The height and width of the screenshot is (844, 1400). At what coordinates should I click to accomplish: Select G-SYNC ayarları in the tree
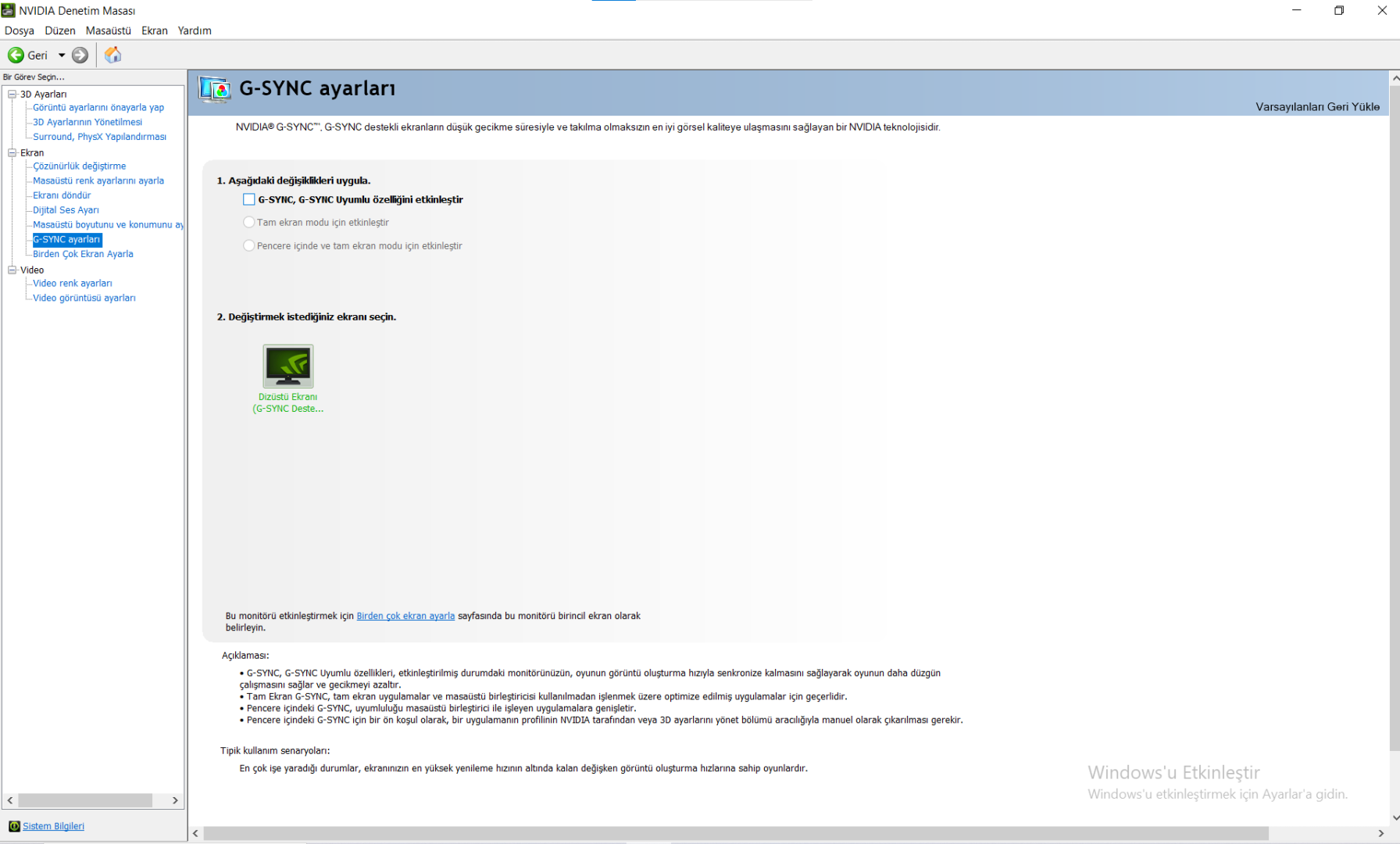tap(67, 240)
